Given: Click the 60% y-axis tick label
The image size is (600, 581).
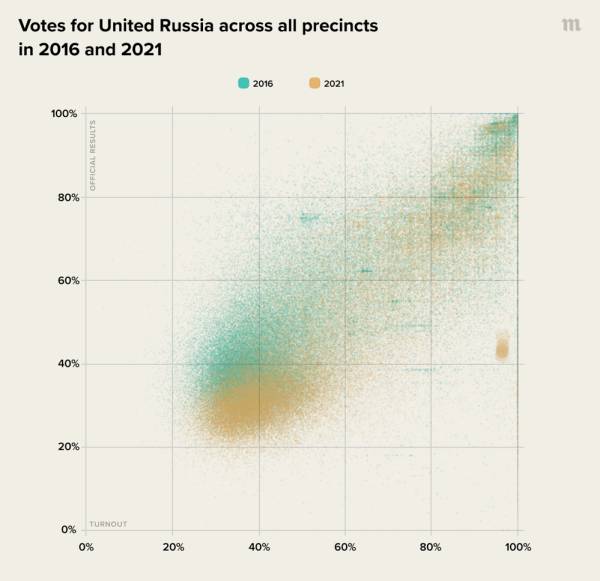Looking at the screenshot, I should (x=67, y=280).
